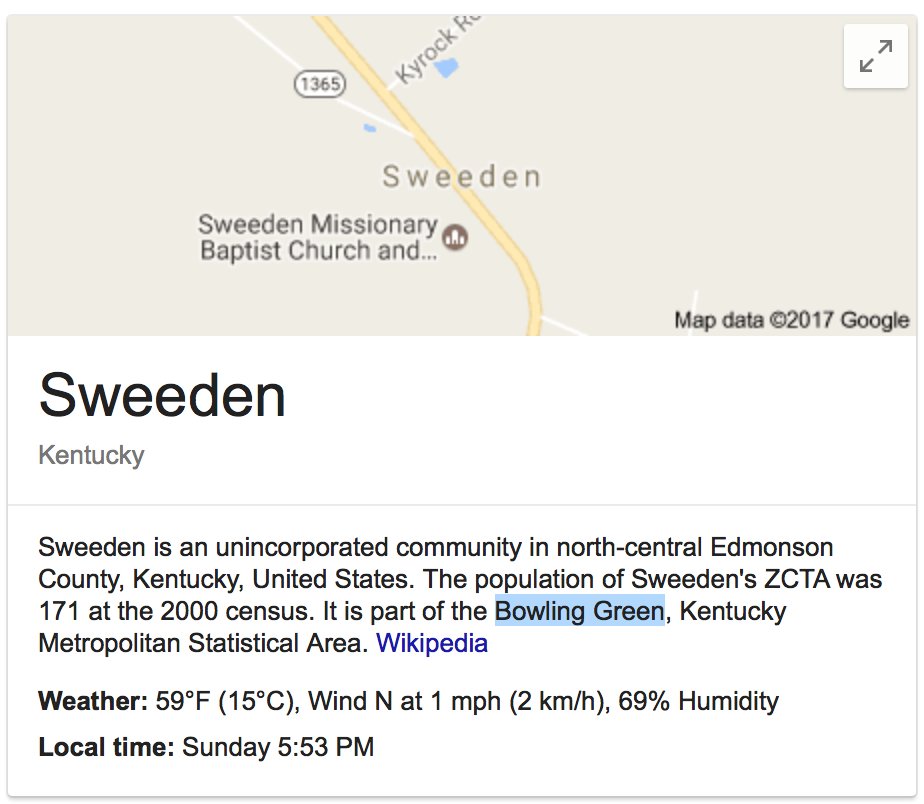Expand the map with fullscreen arrows icon
Screen dimensions: 924x804
click(876, 56)
